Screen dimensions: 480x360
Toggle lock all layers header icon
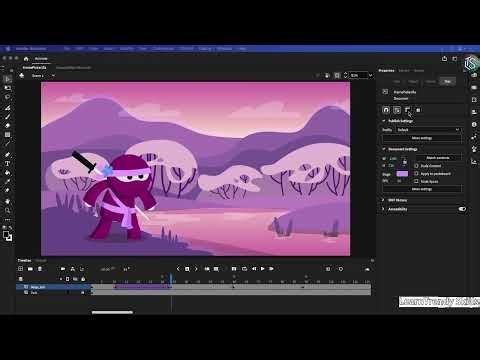pos(83,279)
